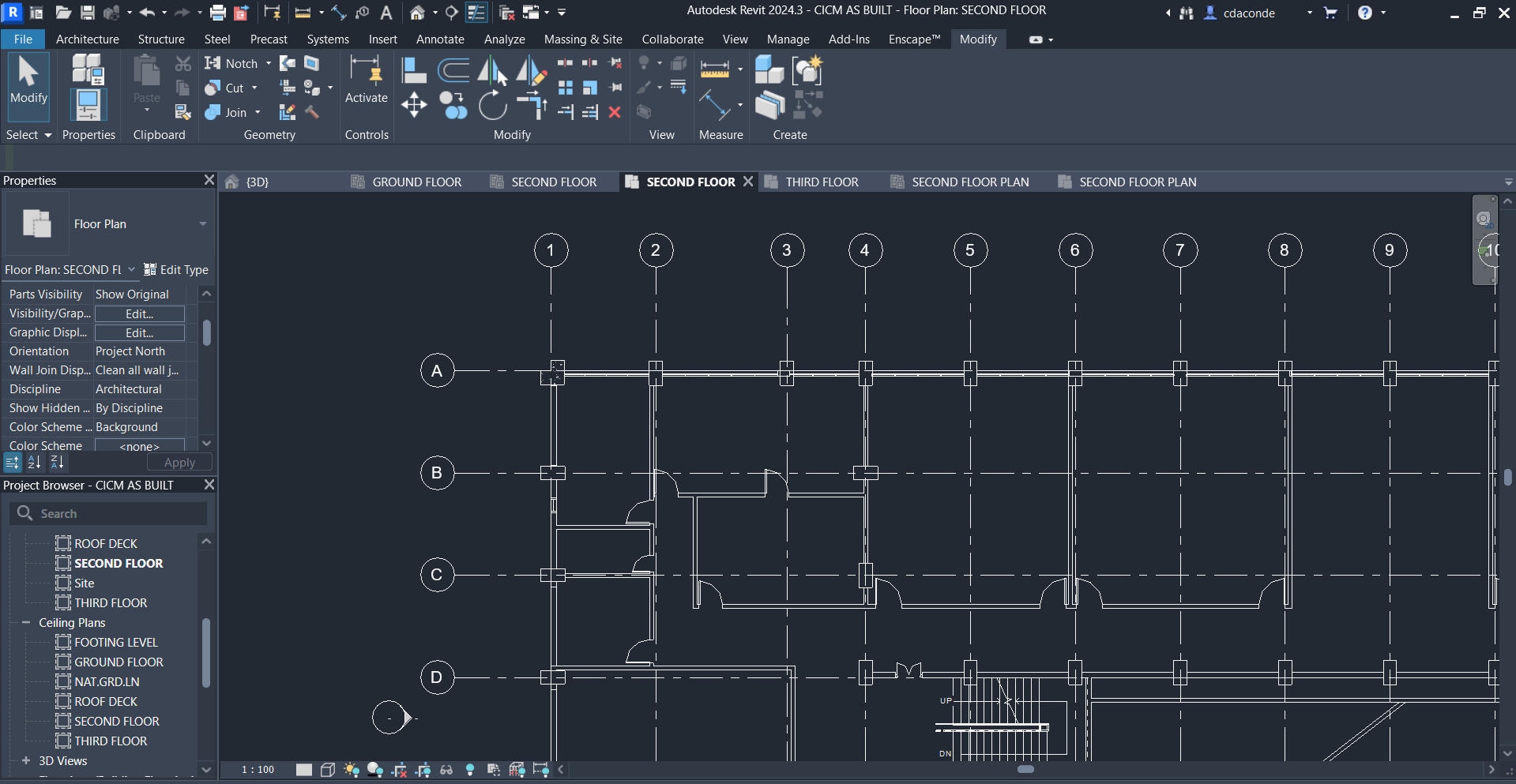Toggle Crop View in view control bar
The width and height of the screenshot is (1516, 784).
(400, 770)
